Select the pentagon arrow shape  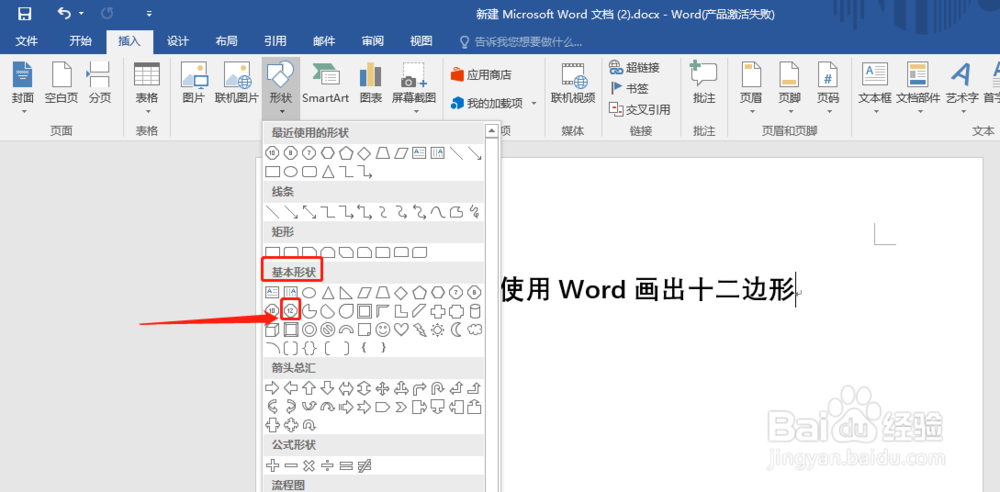click(383, 406)
